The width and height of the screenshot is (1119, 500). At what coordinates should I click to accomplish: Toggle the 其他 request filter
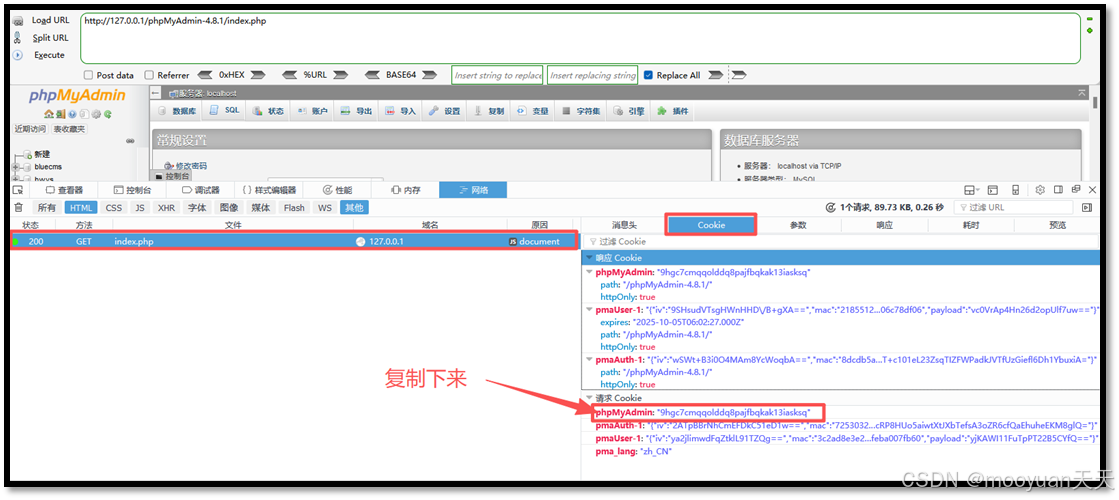pyautogui.click(x=354, y=208)
